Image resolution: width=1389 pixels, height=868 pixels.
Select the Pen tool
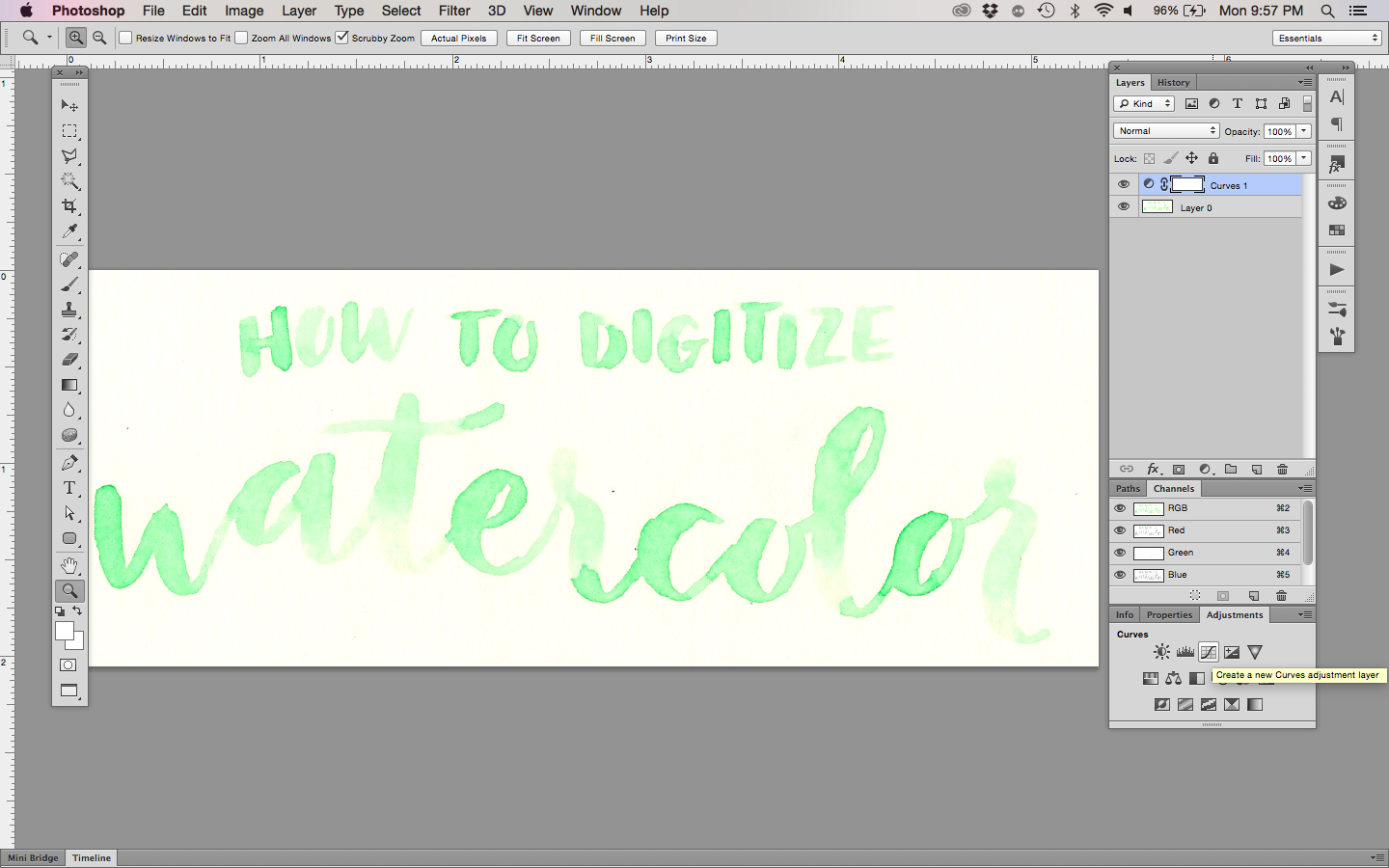pos(69,463)
